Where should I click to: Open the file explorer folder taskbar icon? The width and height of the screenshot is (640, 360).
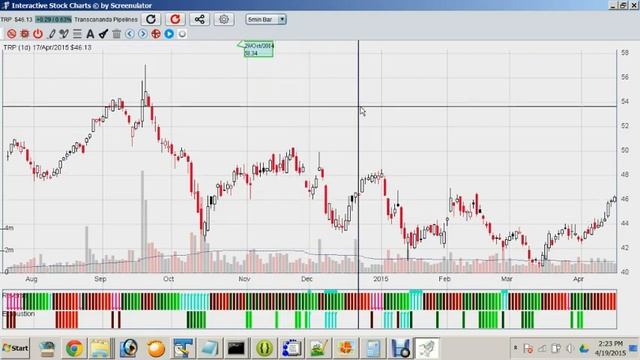point(101,349)
